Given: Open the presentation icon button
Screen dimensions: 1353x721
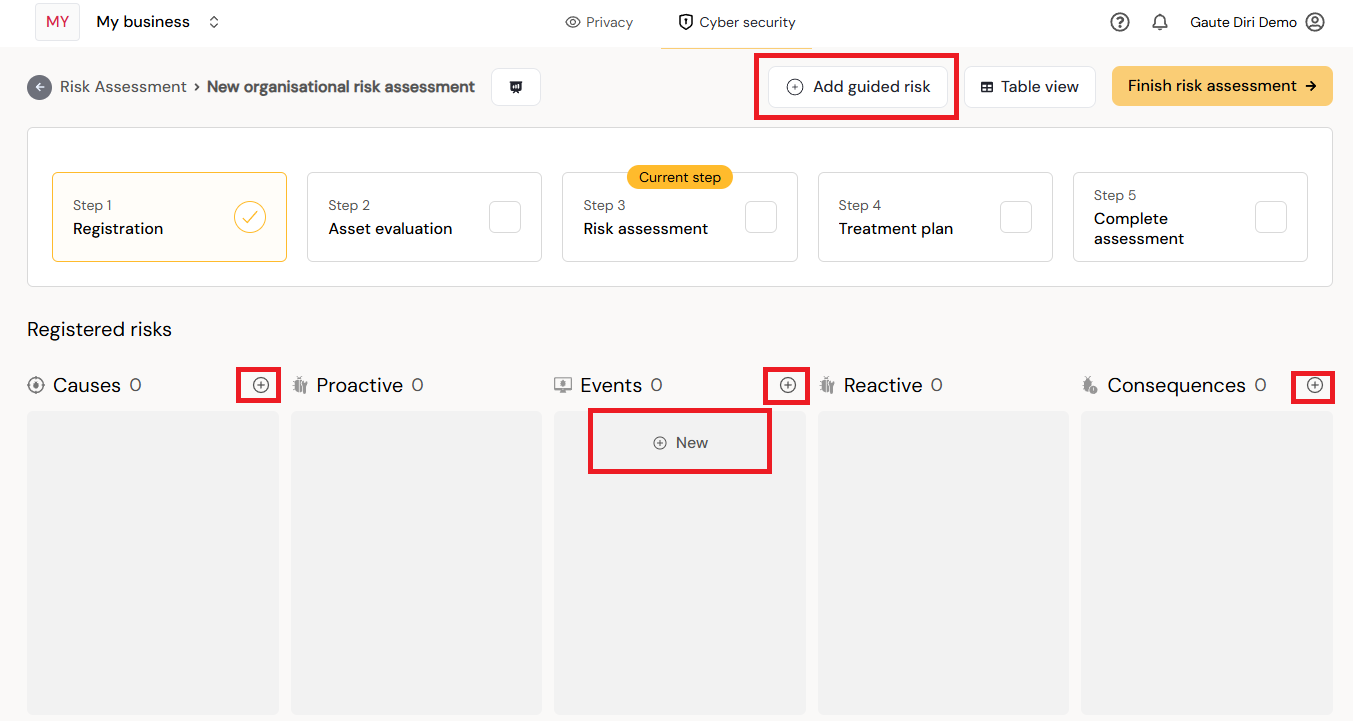Looking at the screenshot, I should pyautogui.click(x=516, y=87).
